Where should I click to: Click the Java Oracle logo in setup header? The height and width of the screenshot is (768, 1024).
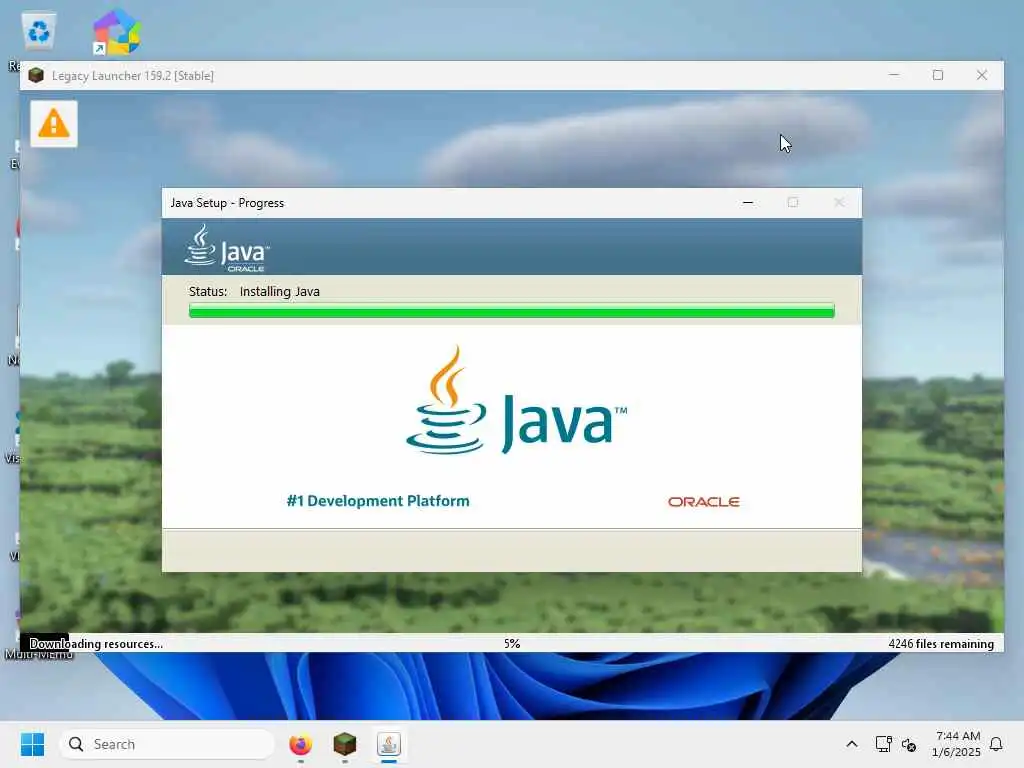click(227, 248)
